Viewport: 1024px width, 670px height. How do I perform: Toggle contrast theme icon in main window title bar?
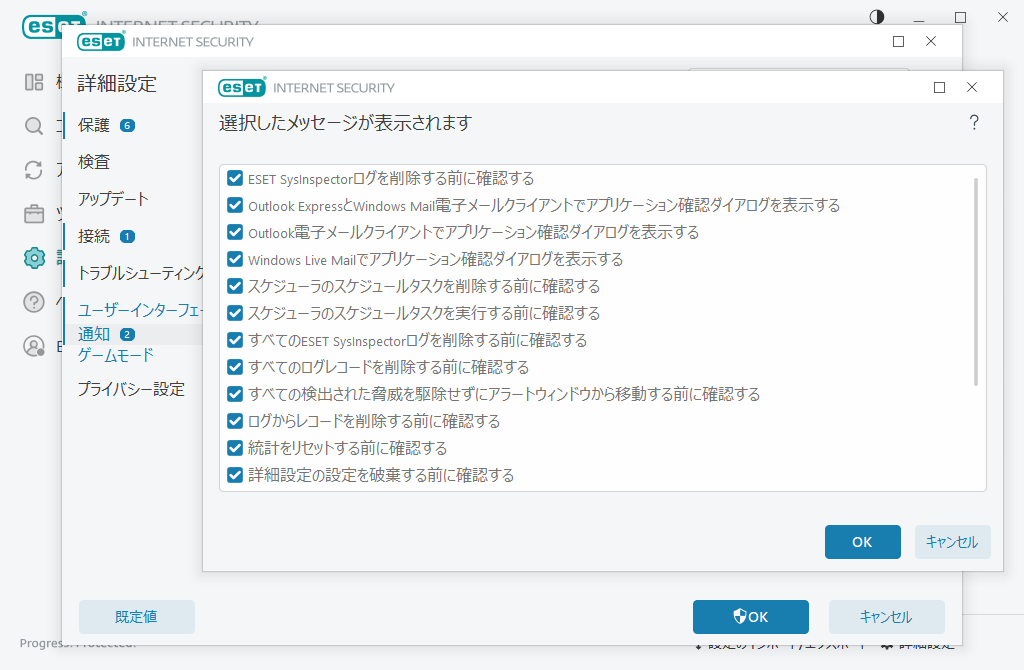click(x=877, y=17)
